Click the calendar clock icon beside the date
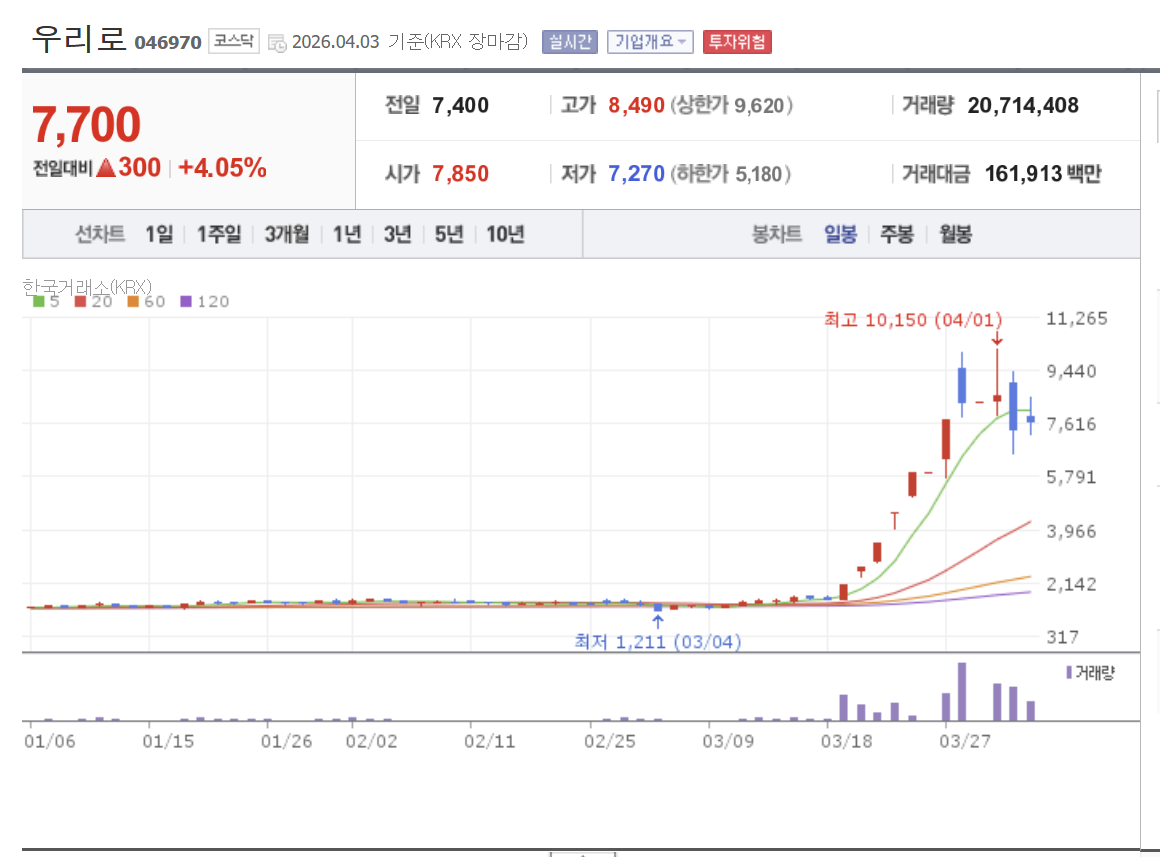Screen dimensions: 1160x857 (x=277, y=43)
